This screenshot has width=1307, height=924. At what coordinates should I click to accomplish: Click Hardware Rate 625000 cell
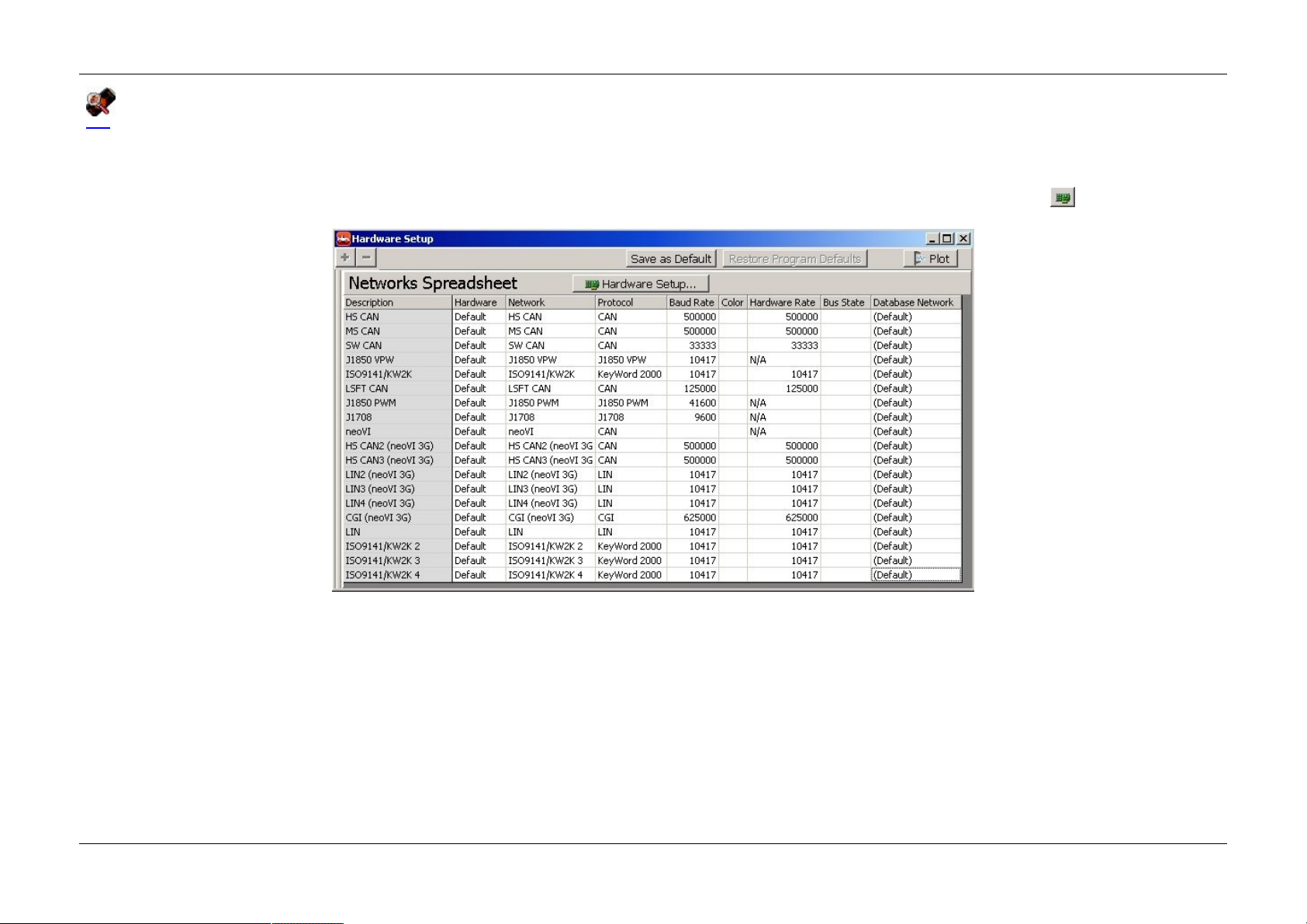pos(783,517)
